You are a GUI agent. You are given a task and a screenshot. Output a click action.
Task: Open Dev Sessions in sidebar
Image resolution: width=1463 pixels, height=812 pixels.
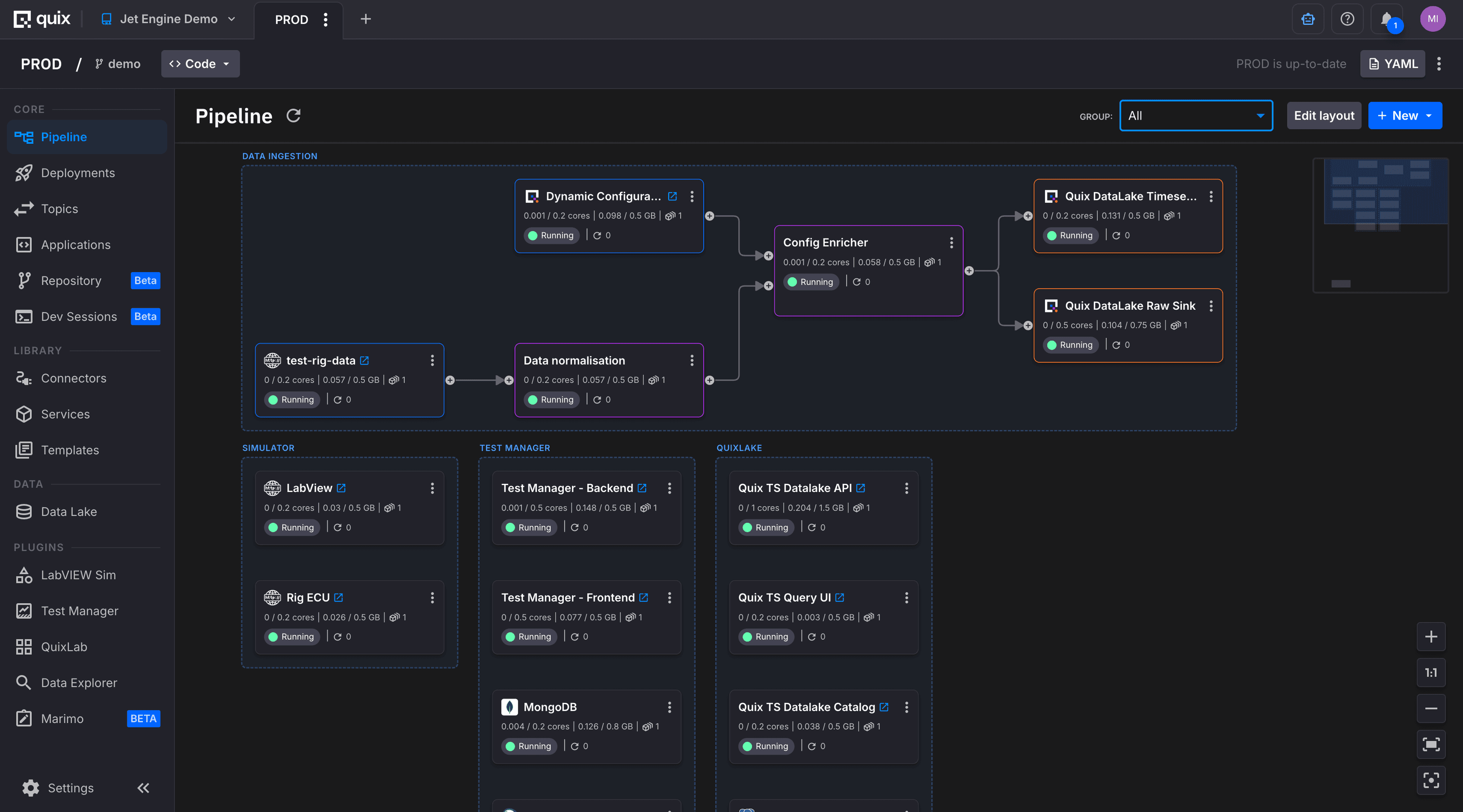click(87, 317)
